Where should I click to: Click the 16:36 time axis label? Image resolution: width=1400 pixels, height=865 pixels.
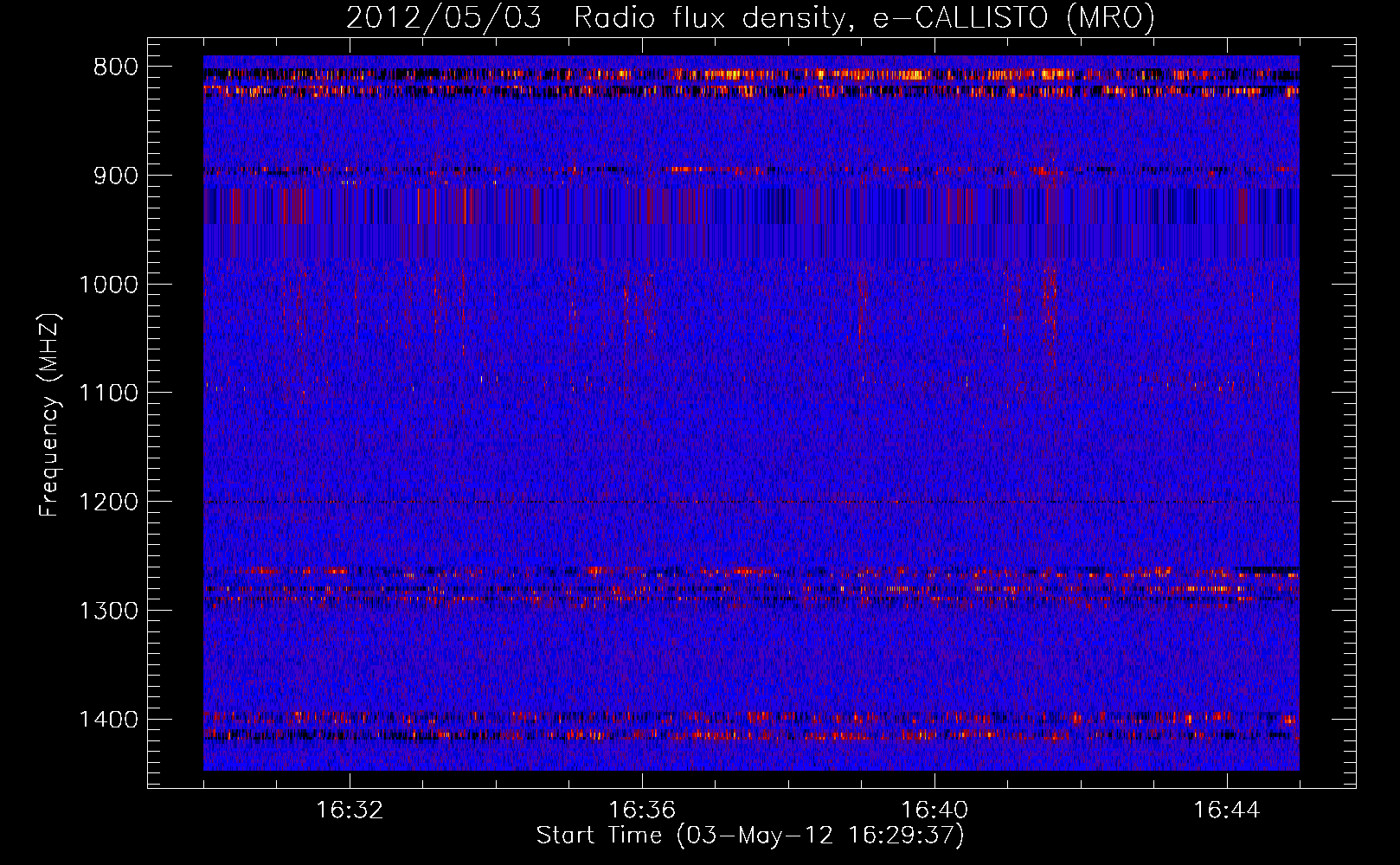(x=642, y=811)
